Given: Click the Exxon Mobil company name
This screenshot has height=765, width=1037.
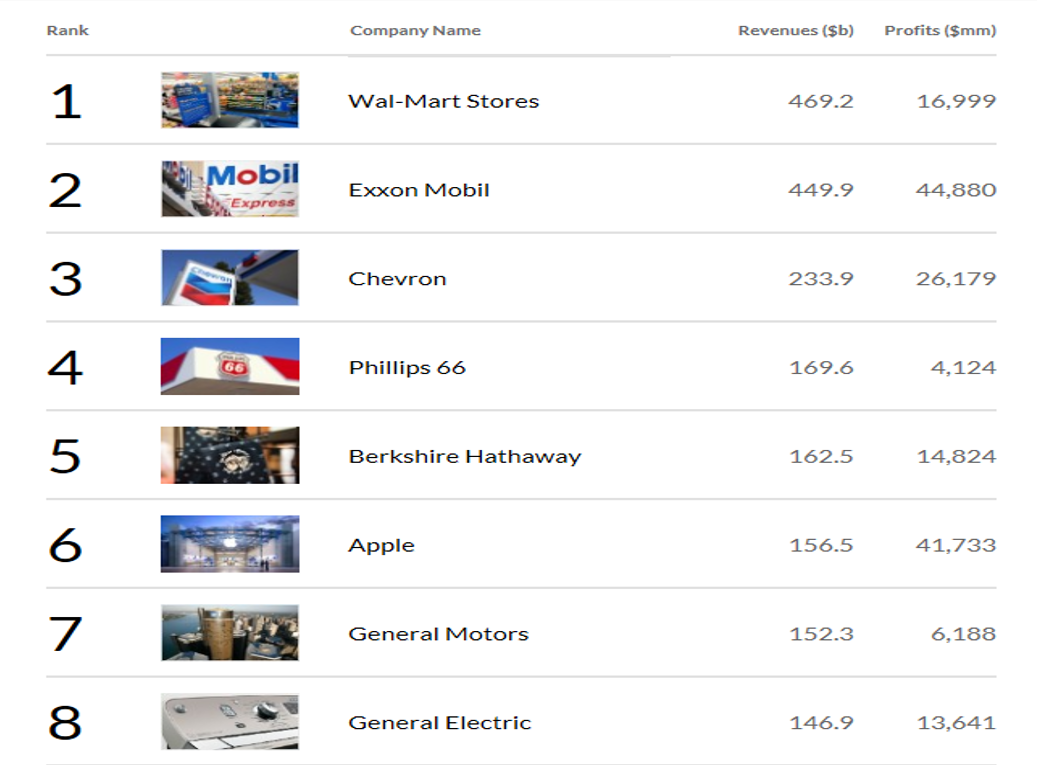Looking at the screenshot, I should pyautogui.click(x=419, y=190).
